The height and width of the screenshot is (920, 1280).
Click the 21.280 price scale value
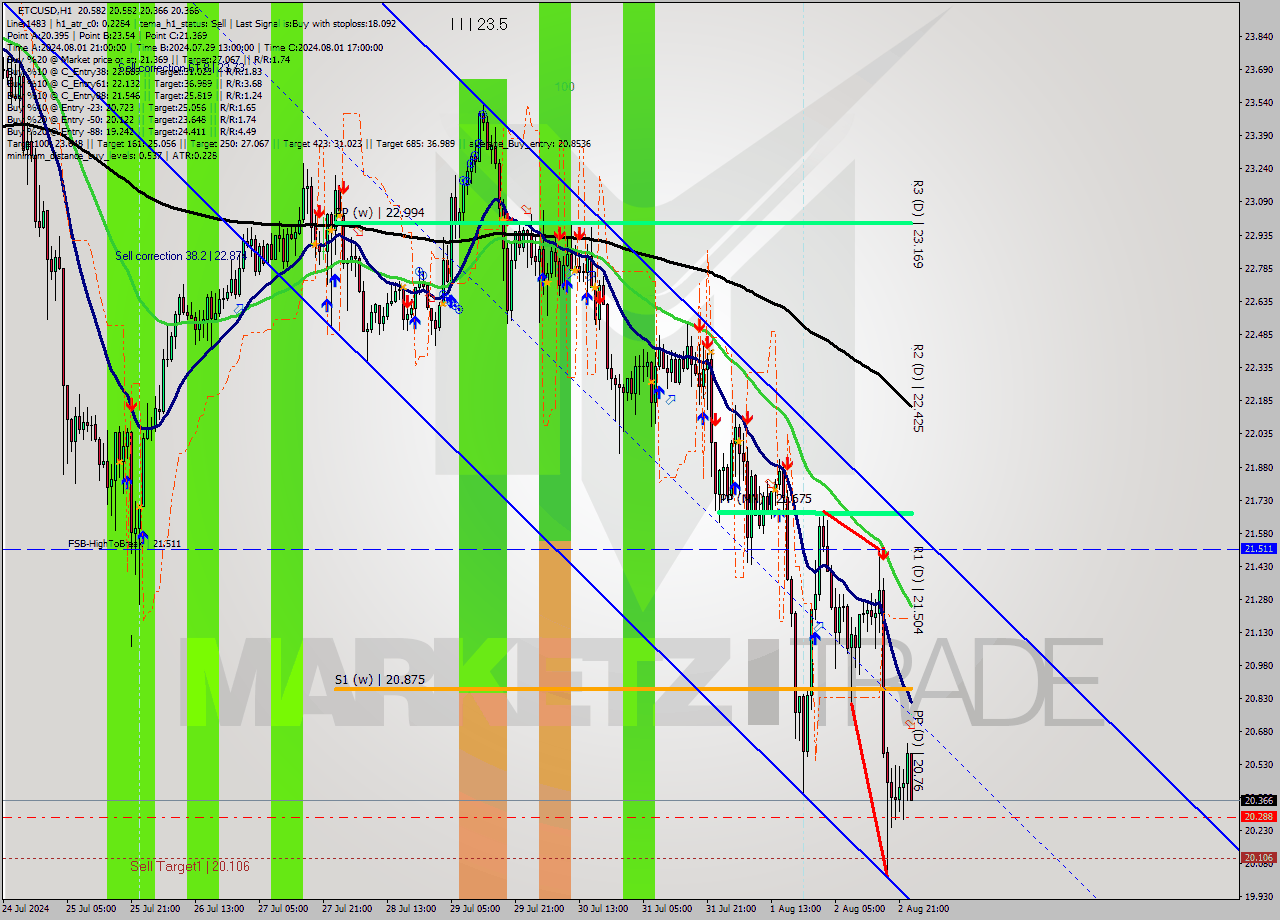1257,600
